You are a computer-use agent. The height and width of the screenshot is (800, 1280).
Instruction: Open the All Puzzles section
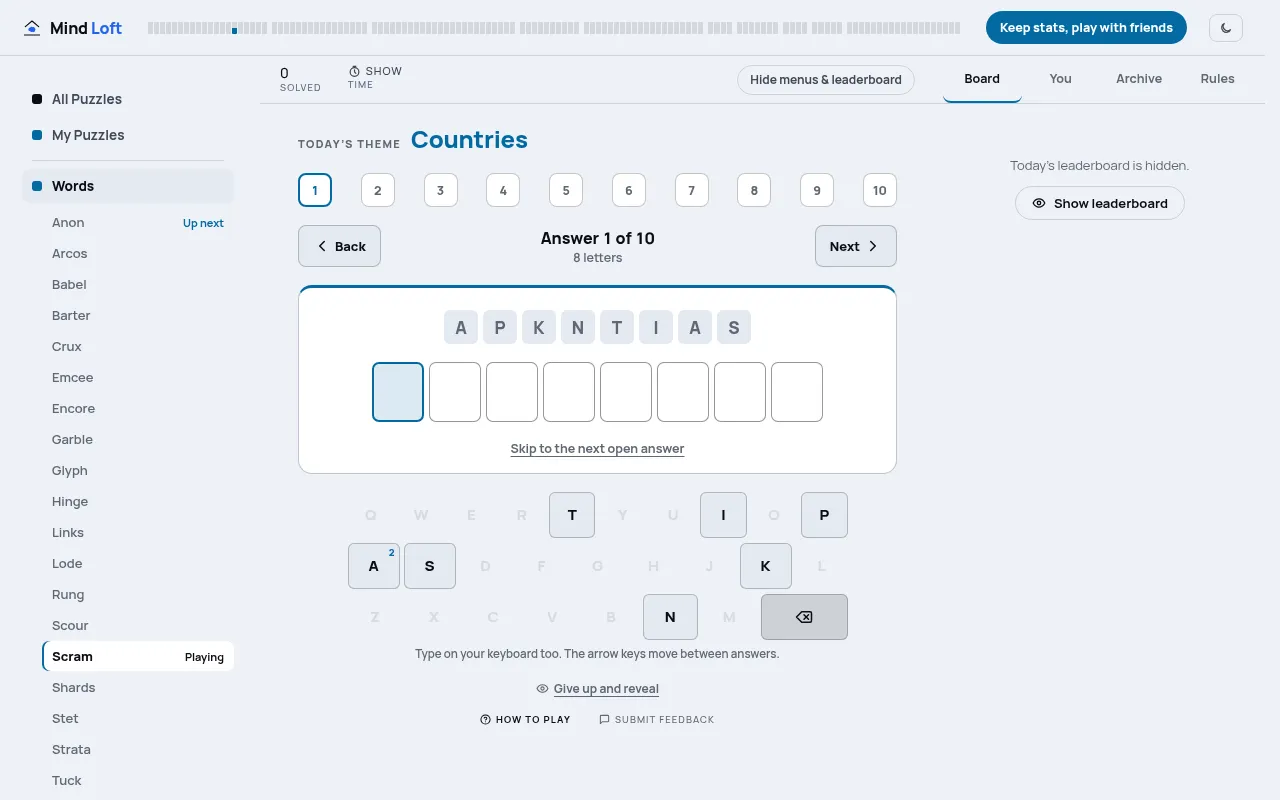(87, 99)
